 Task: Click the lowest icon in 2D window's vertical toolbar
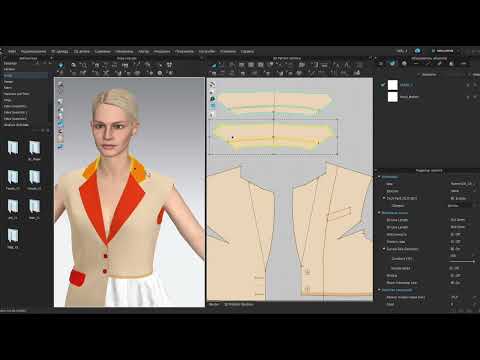pos(212,114)
